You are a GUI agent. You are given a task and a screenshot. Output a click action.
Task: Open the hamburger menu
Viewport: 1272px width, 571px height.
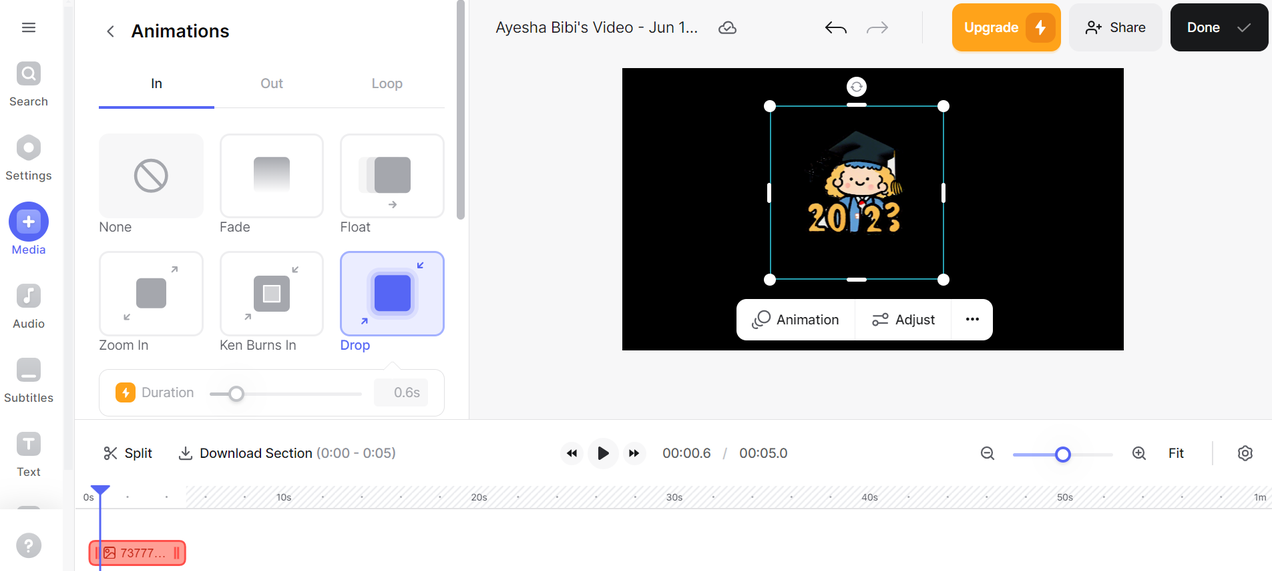coord(28,27)
